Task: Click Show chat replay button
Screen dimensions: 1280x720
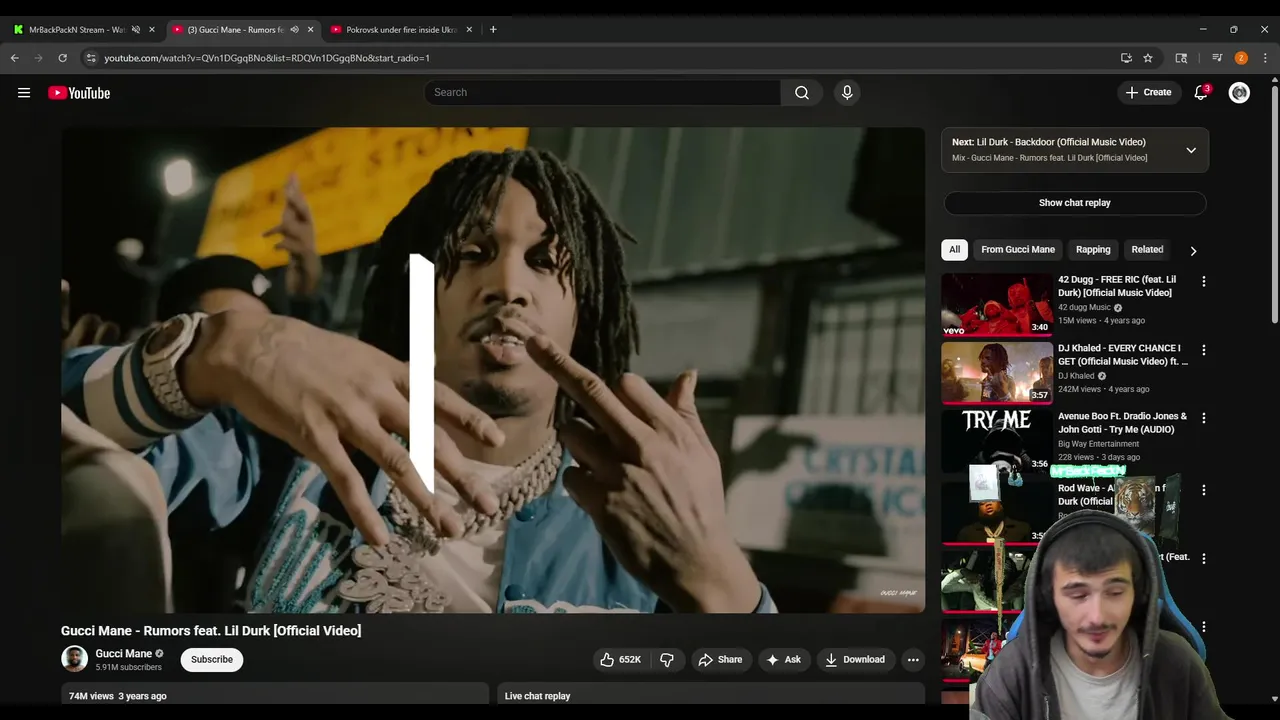Action: tap(1075, 203)
